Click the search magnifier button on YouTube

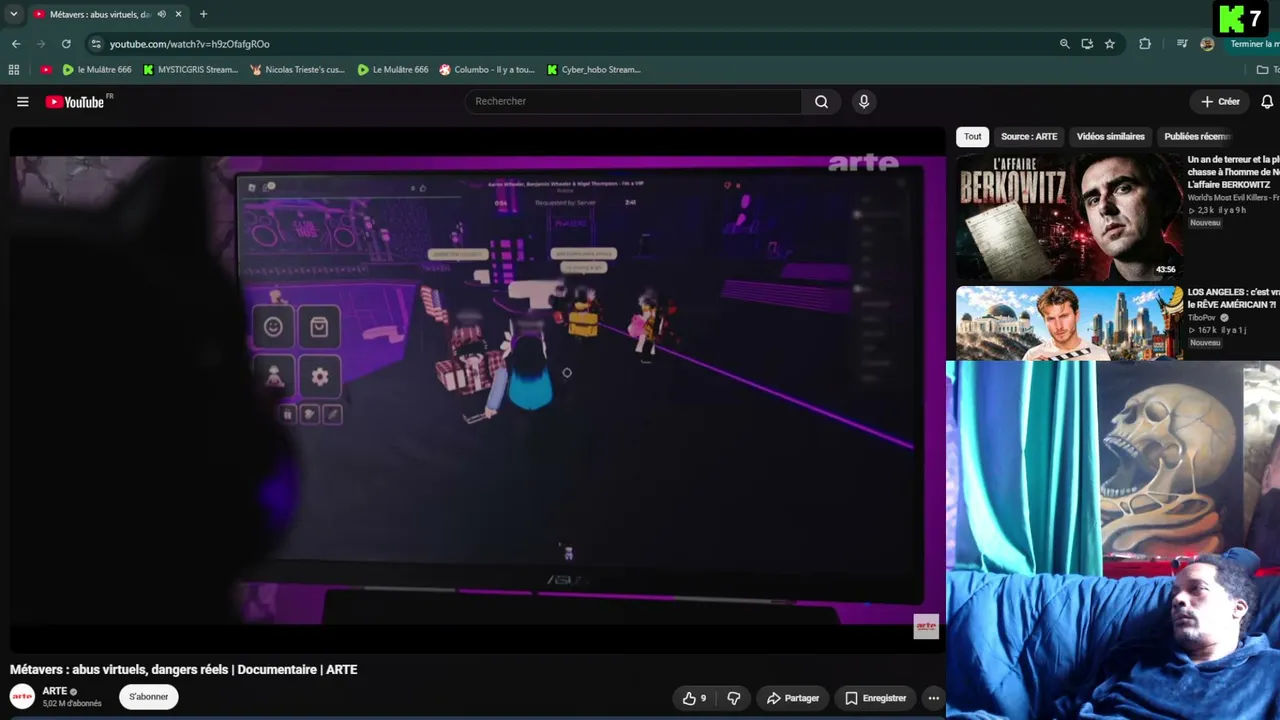(x=821, y=101)
